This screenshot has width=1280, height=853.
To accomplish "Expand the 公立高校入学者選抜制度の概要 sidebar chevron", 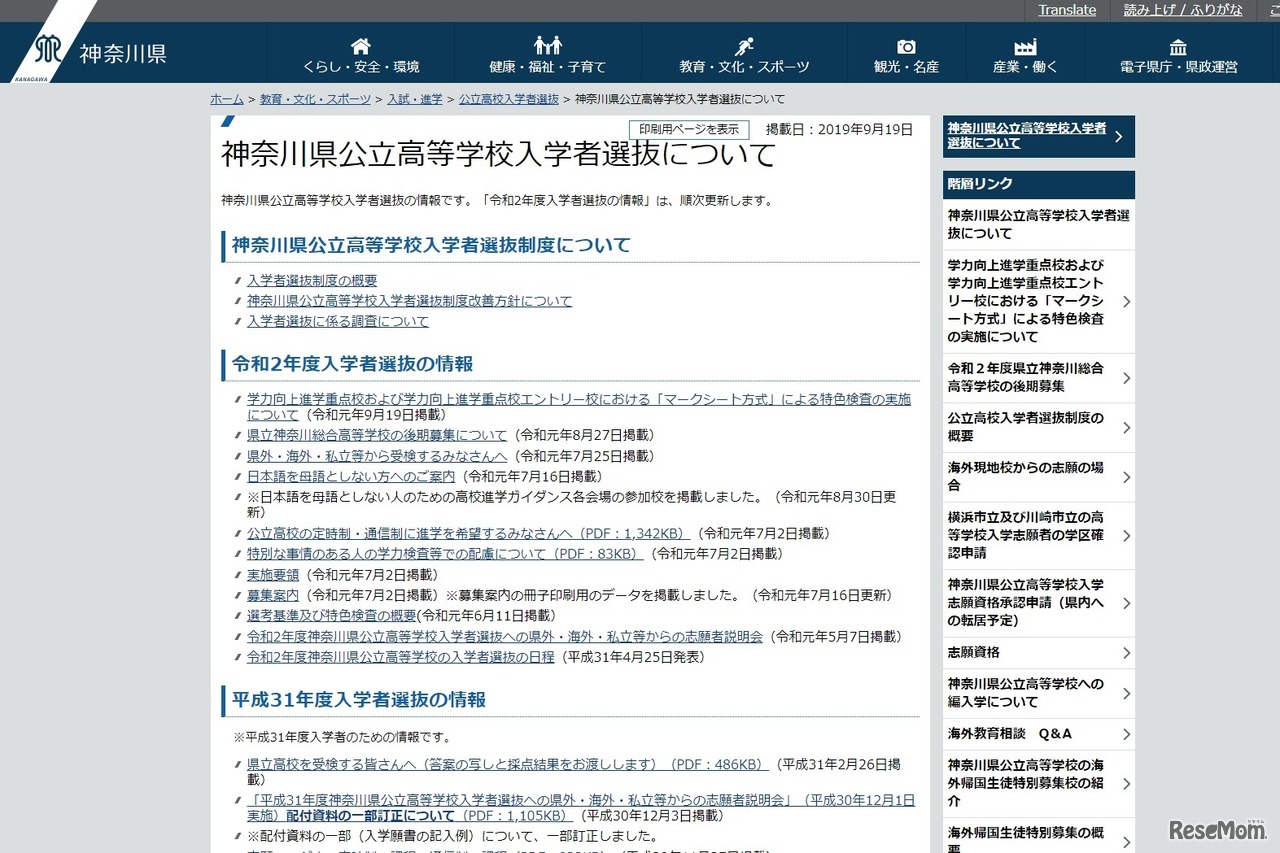I will [x=1126, y=427].
